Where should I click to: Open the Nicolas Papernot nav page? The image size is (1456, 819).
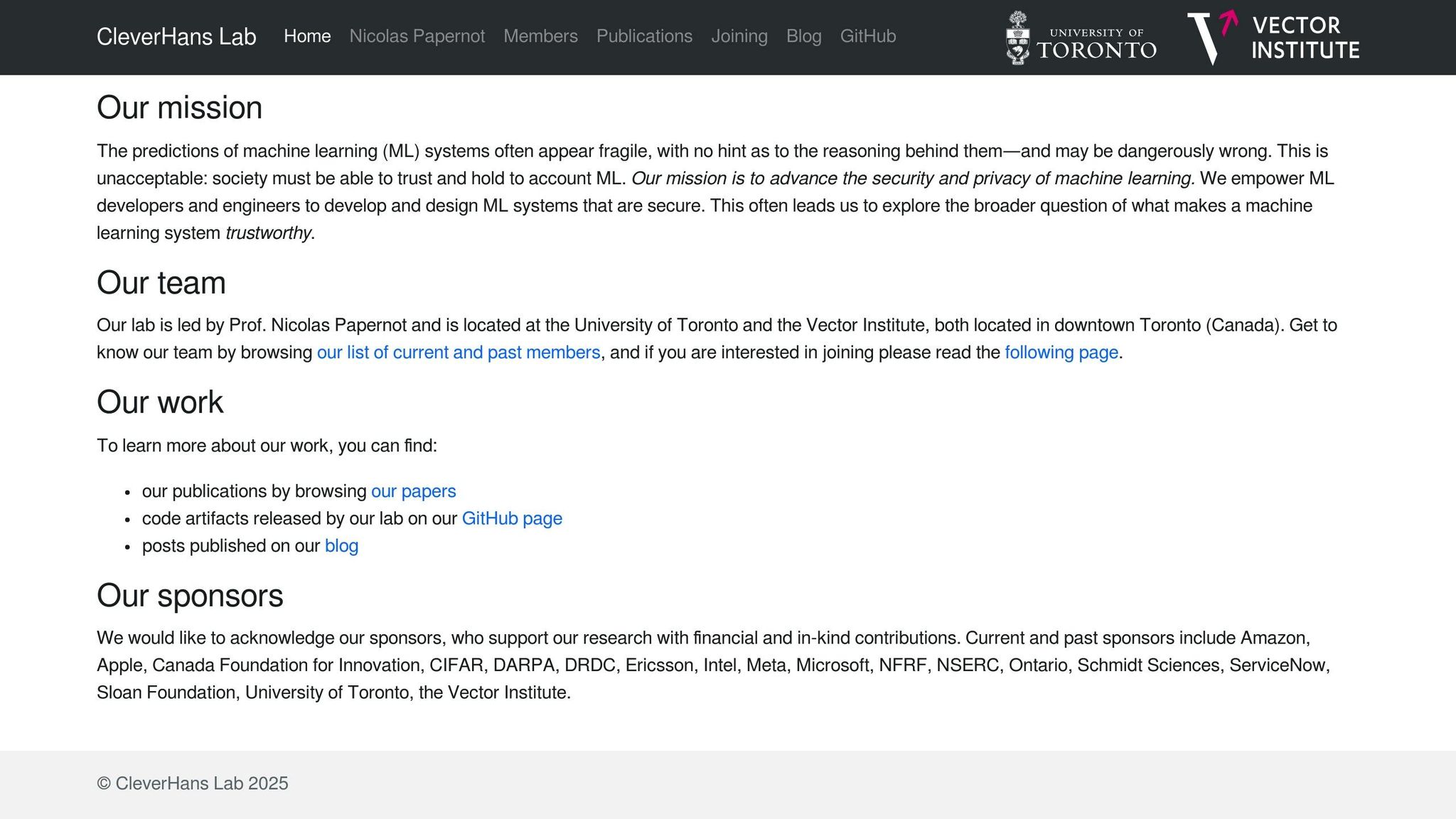pyautogui.click(x=417, y=36)
